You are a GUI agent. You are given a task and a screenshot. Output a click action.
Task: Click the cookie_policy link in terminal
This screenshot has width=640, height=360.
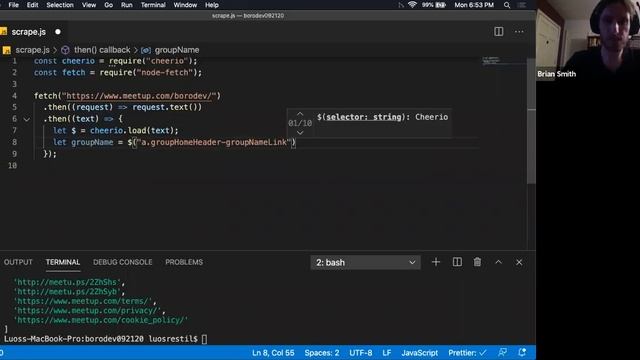point(101,320)
